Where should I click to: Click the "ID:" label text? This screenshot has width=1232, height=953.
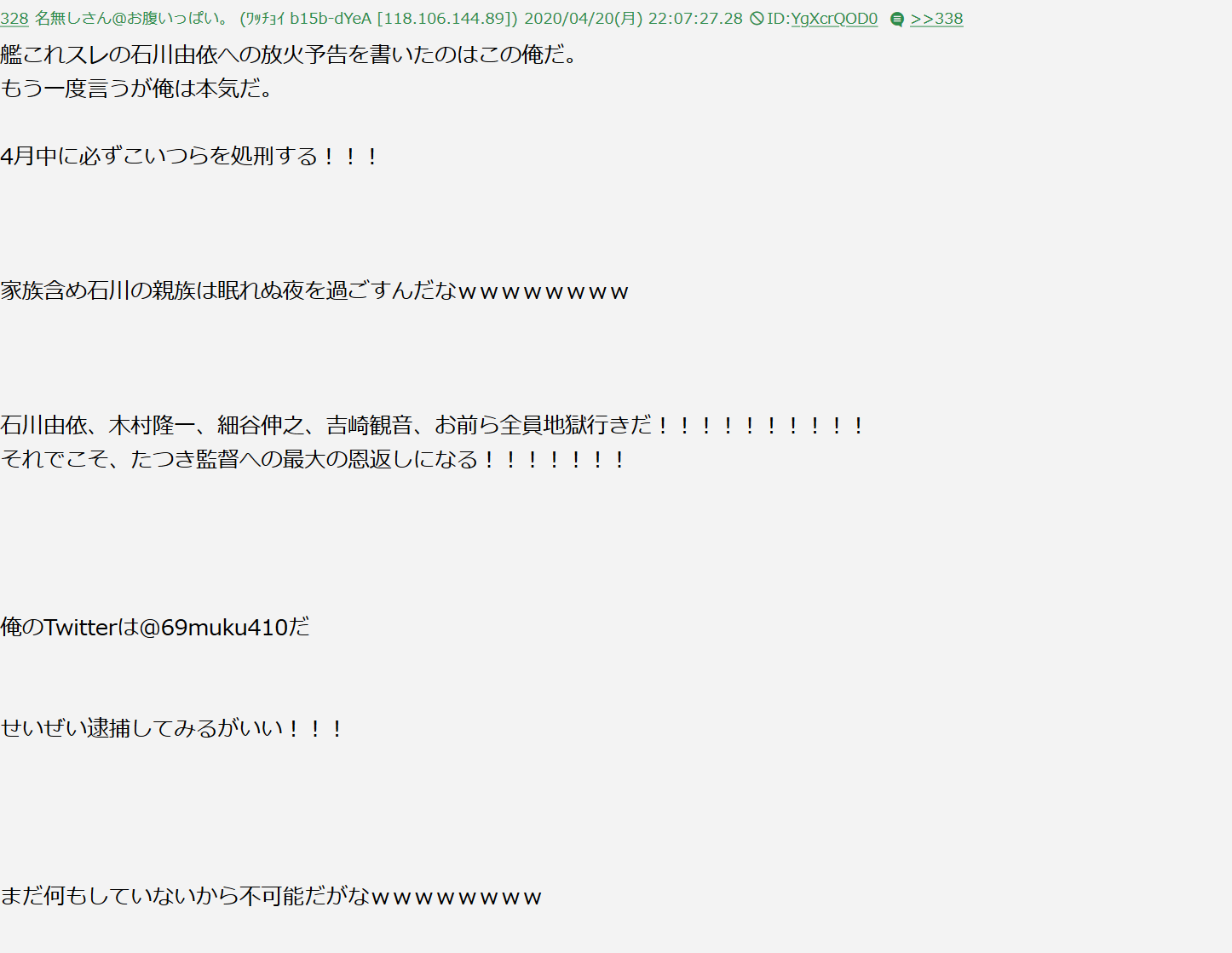tap(779, 19)
